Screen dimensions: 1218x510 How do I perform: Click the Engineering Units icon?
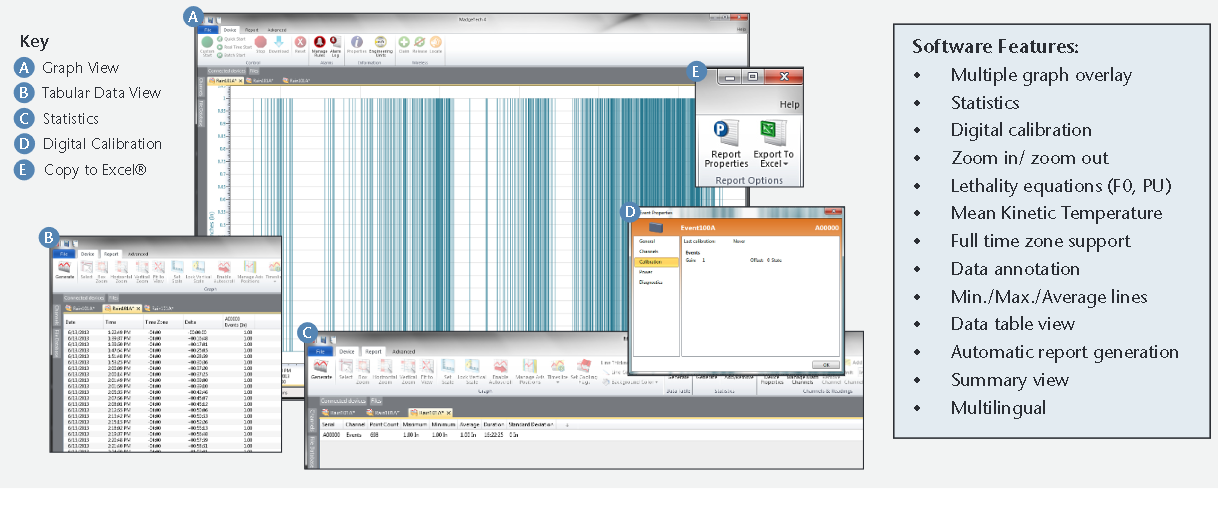coord(381,44)
